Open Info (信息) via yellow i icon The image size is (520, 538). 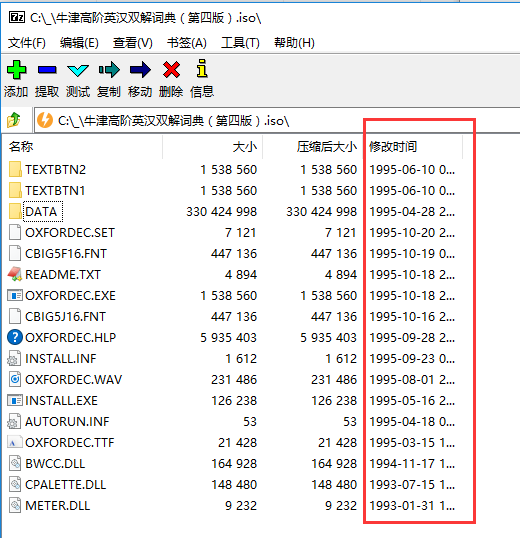(202, 68)
